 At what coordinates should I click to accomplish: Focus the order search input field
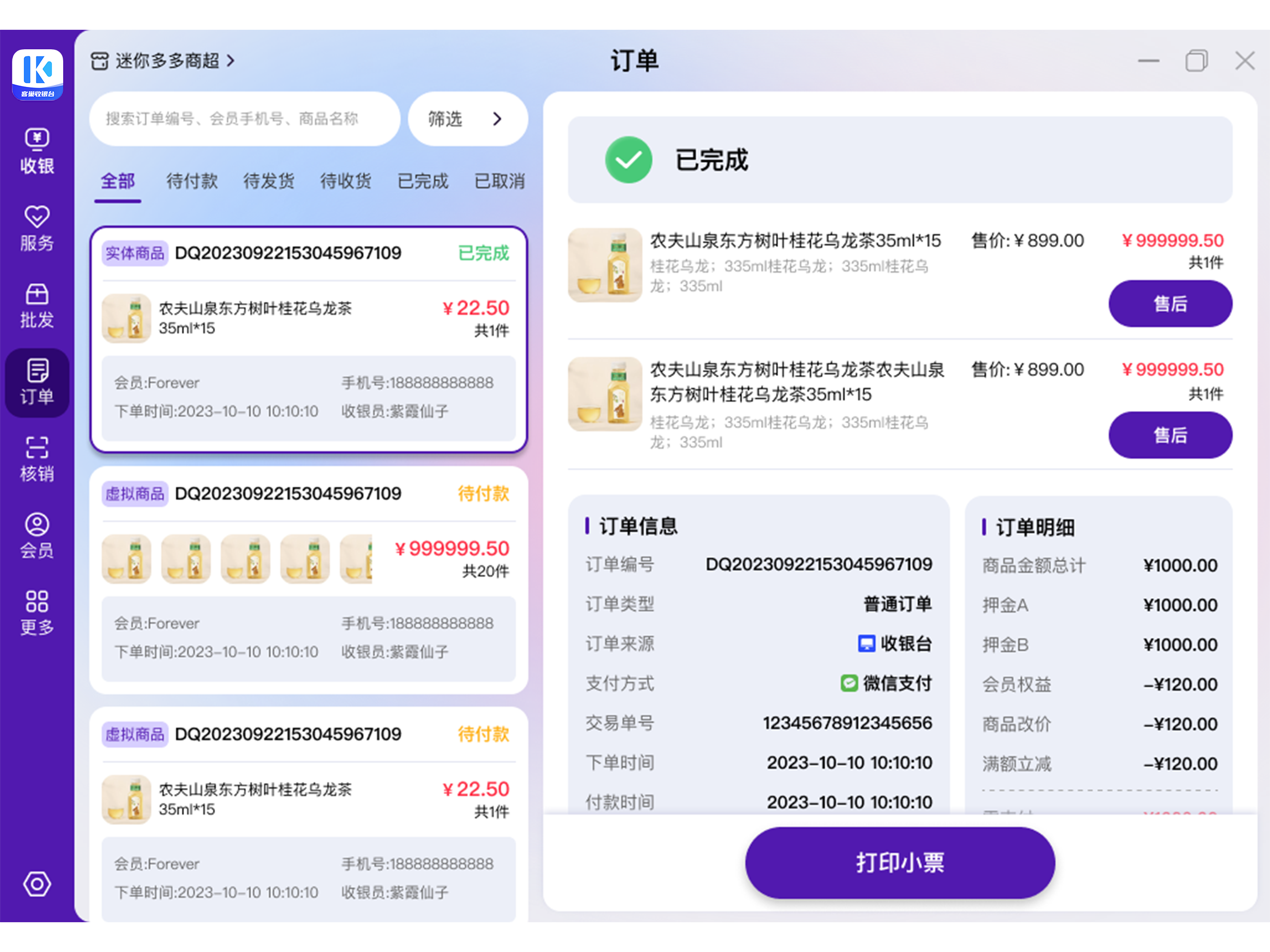pyautogui.click(x=245, y=119)
